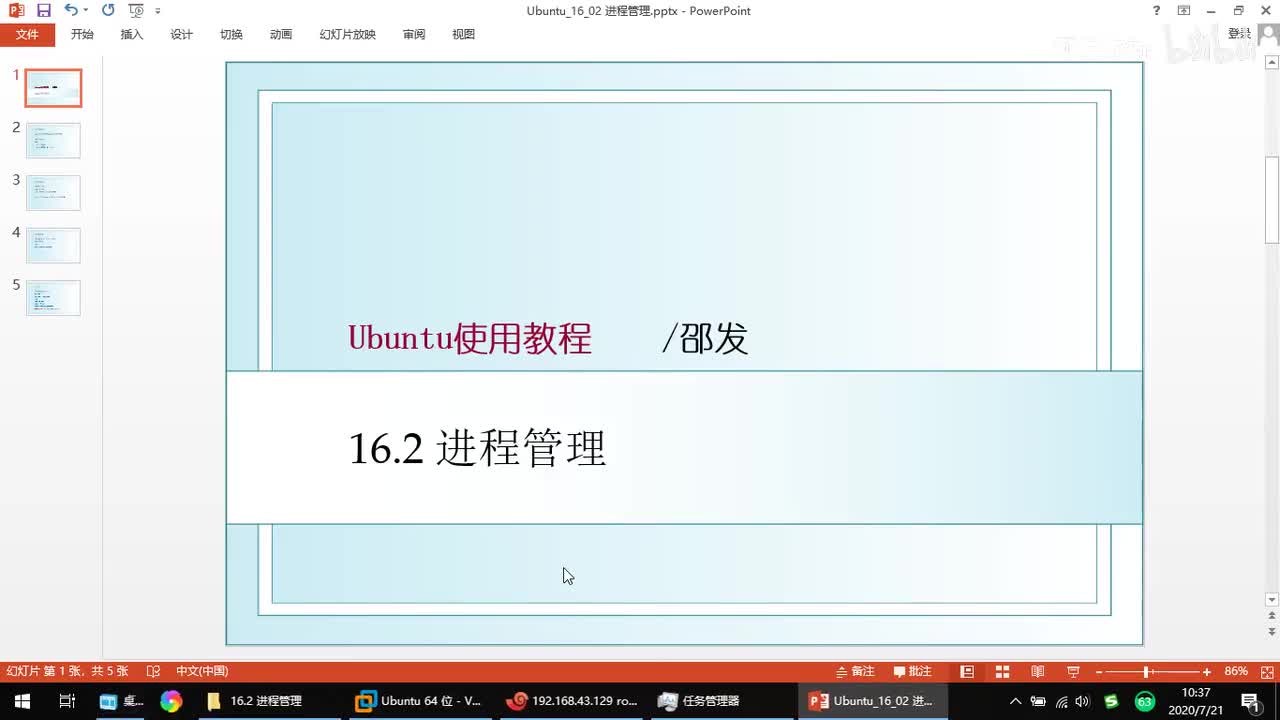Click the 86% zoom level
This screenshot has width=1280, height=720.
1236,671
